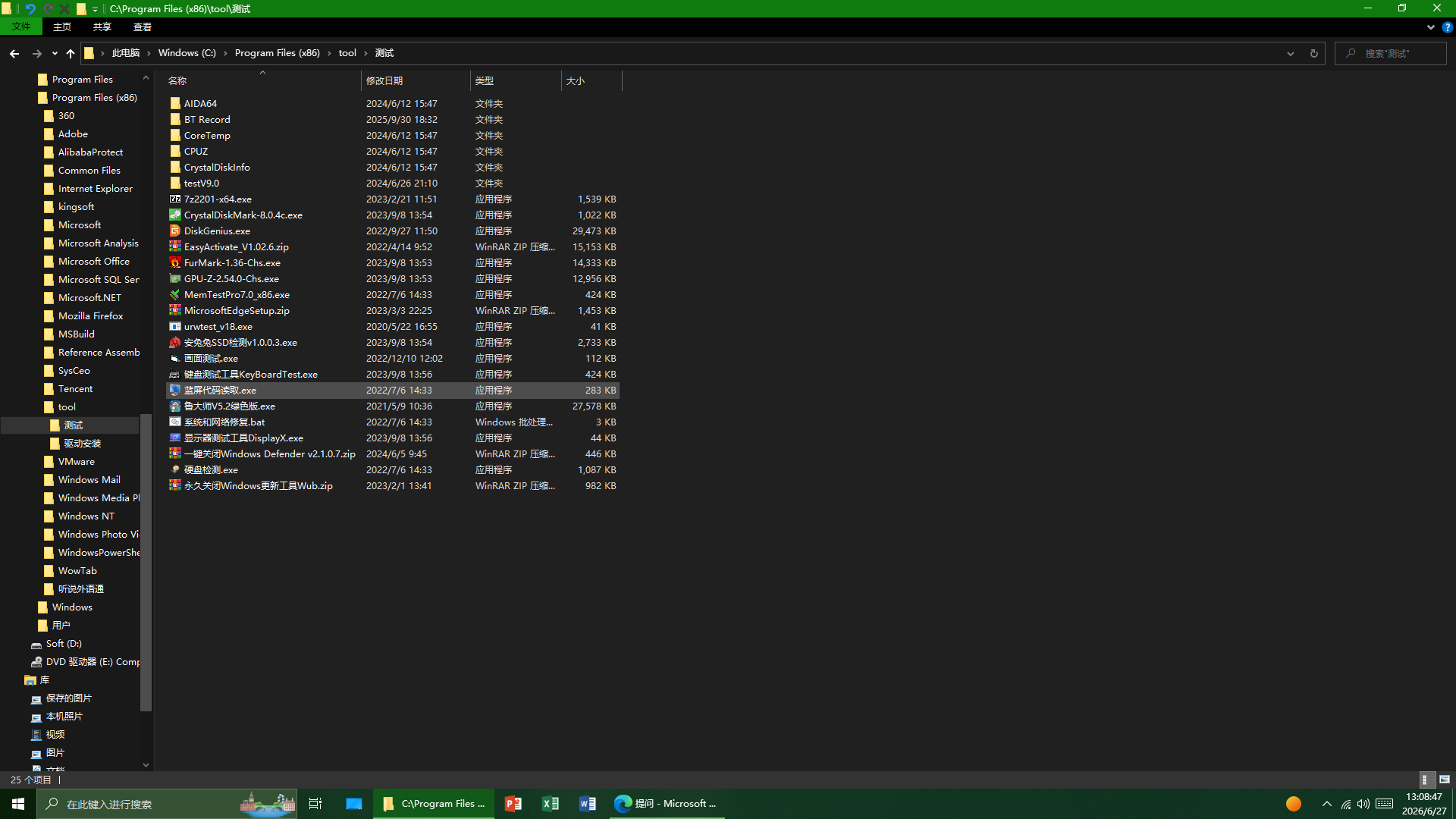Click the 7z2201-x64.exe file icon

[x=175, y=199]
